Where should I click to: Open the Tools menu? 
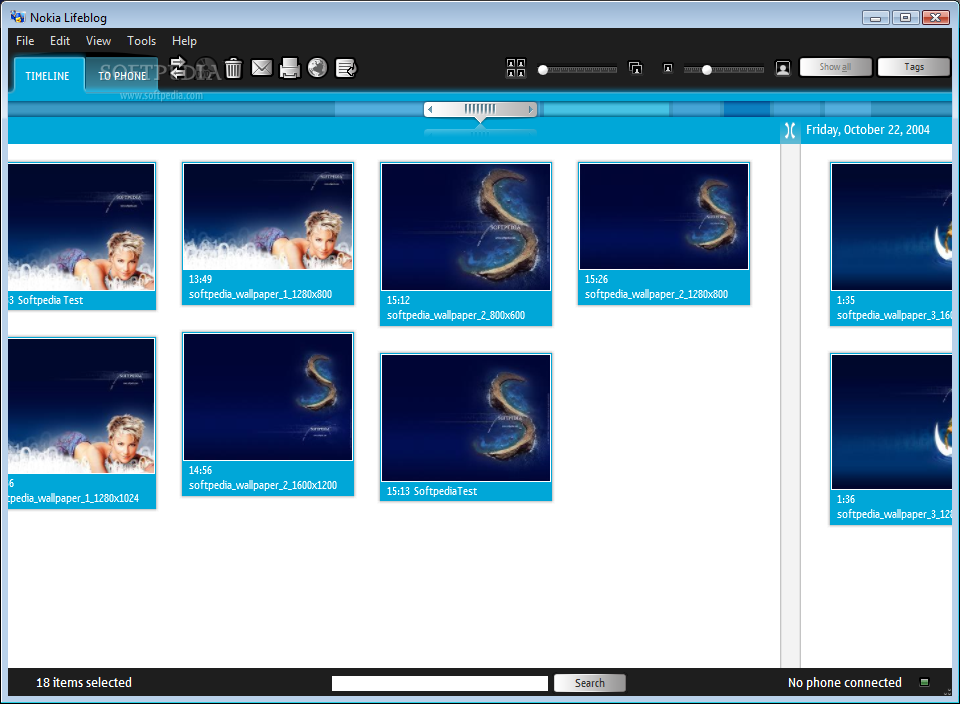tap(141, 41)
